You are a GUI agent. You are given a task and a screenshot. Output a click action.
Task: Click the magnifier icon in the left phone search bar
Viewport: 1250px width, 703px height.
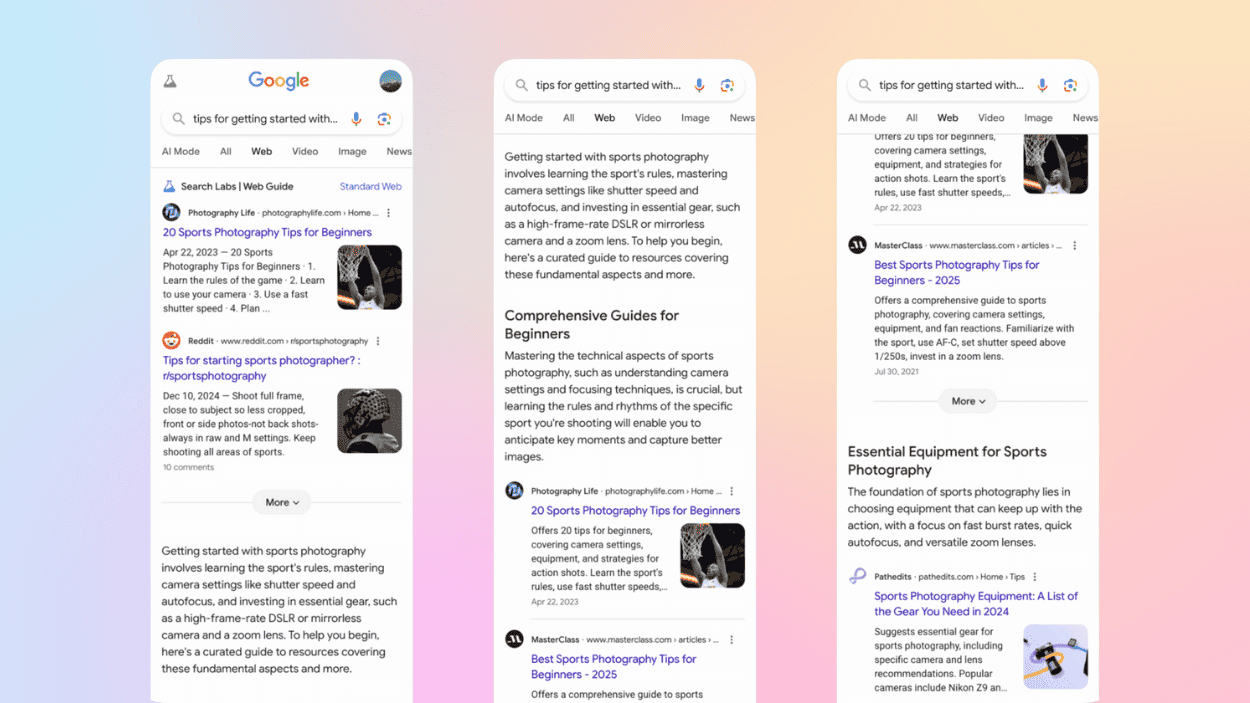tap(178, 119)
